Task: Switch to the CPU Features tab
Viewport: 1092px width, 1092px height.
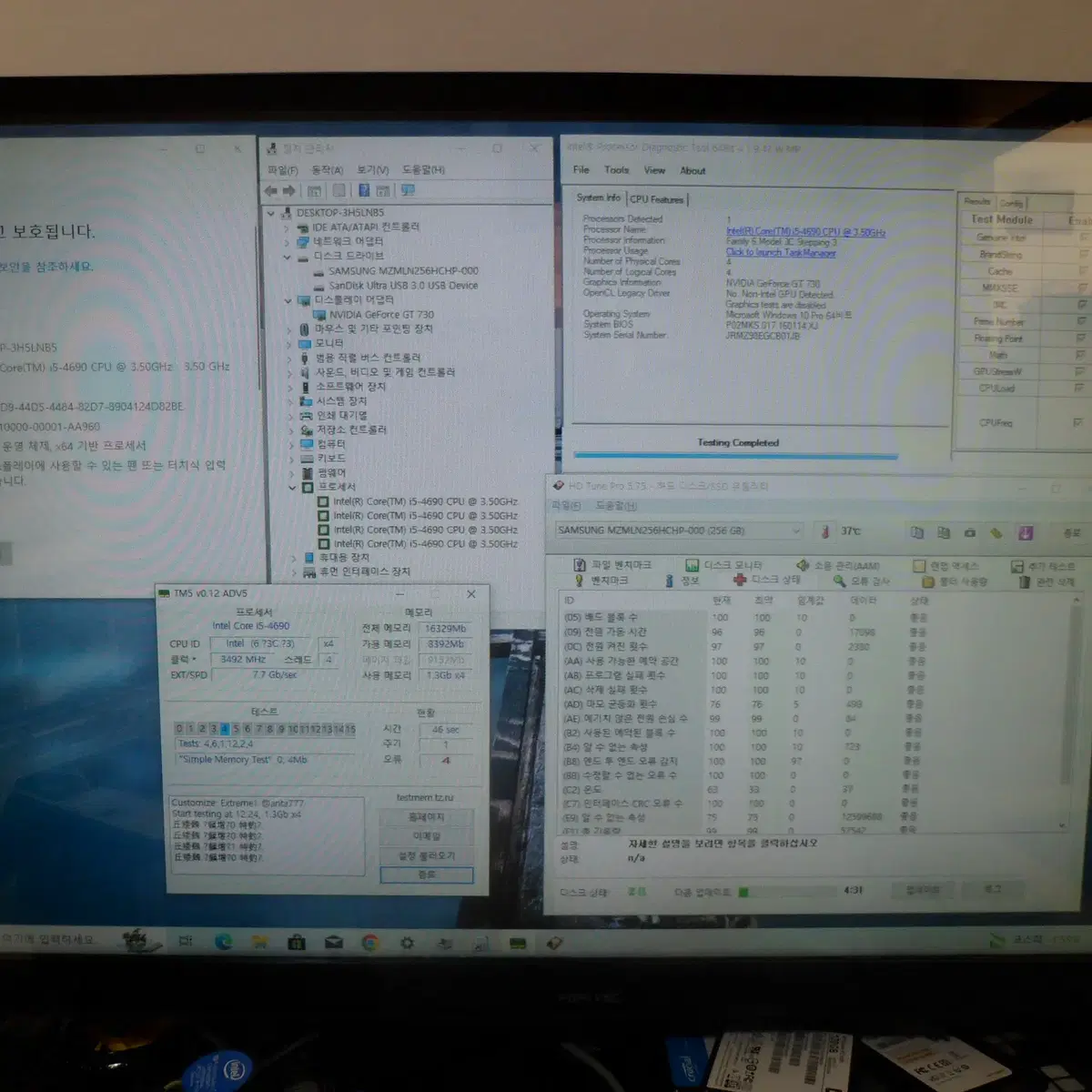Action: (x=656, y=198)
